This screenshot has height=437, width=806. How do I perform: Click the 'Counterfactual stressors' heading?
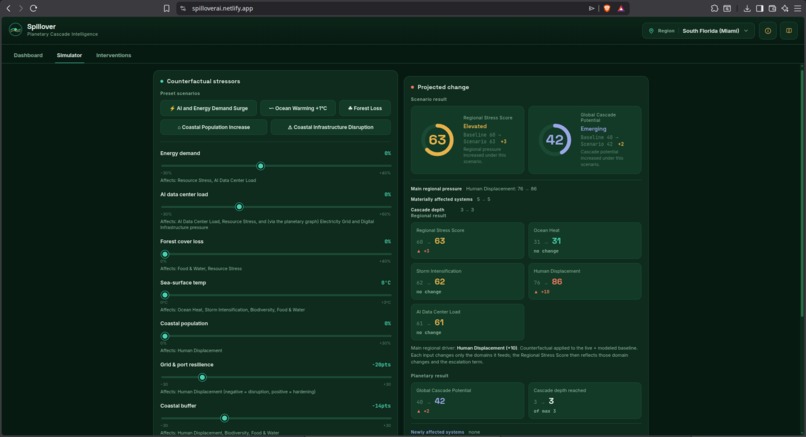click(203, 81)
